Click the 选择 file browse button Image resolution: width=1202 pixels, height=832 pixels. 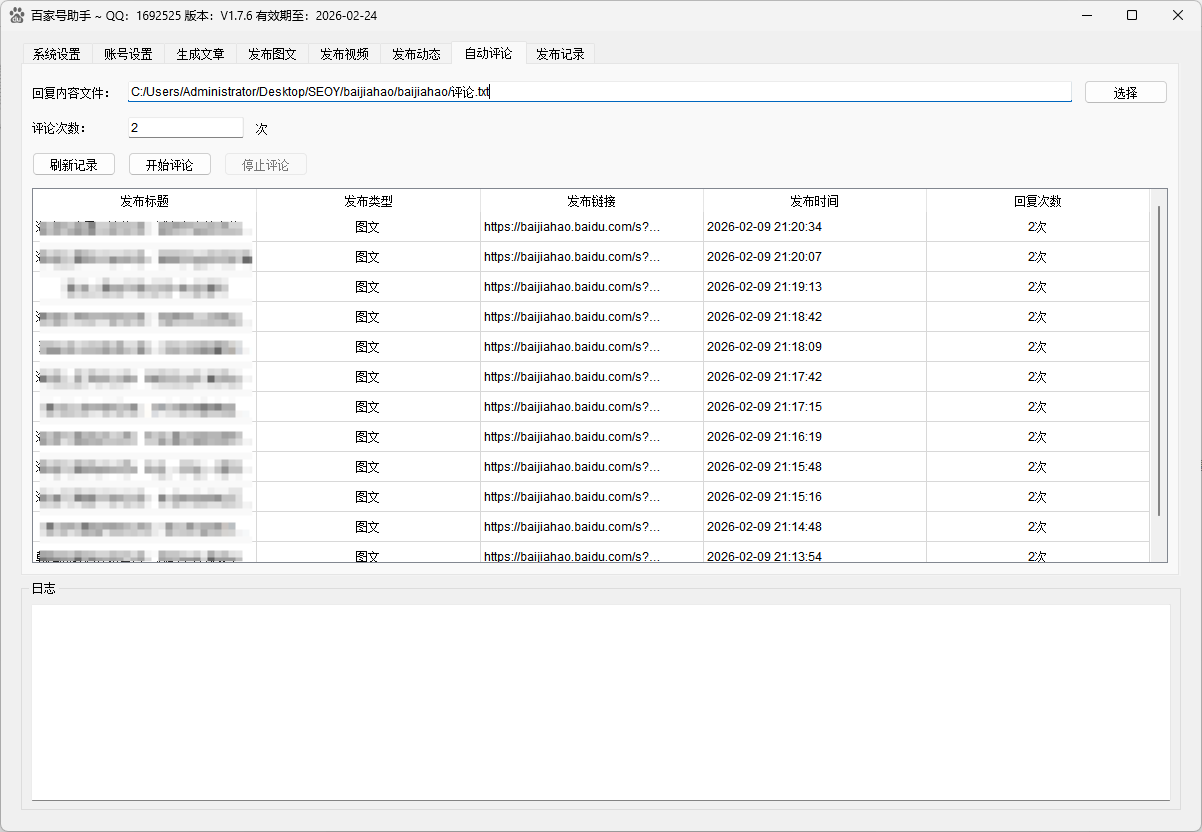(1125, 93)
